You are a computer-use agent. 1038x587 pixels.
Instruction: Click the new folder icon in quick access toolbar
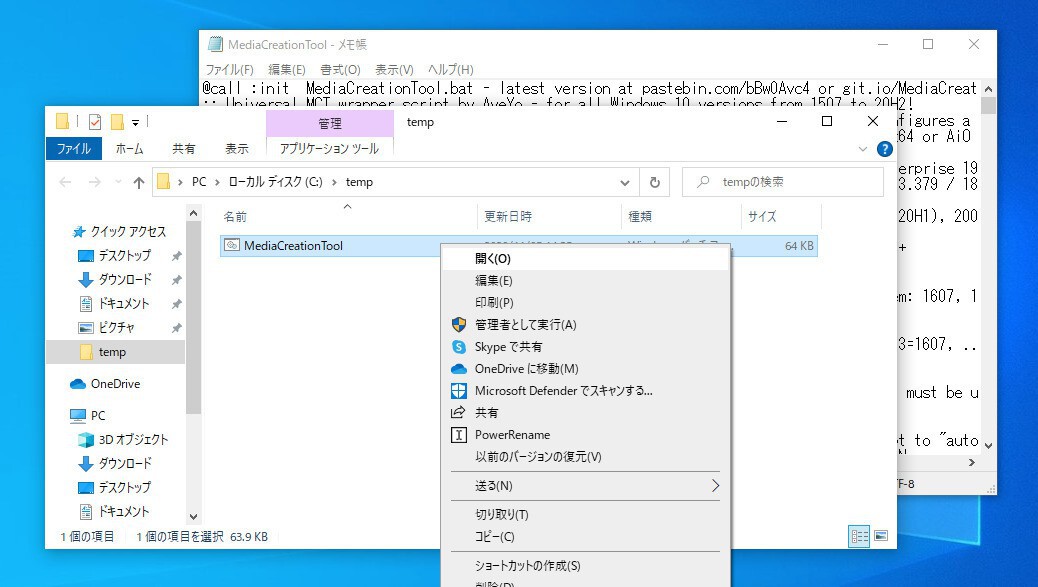click(117, 122)
